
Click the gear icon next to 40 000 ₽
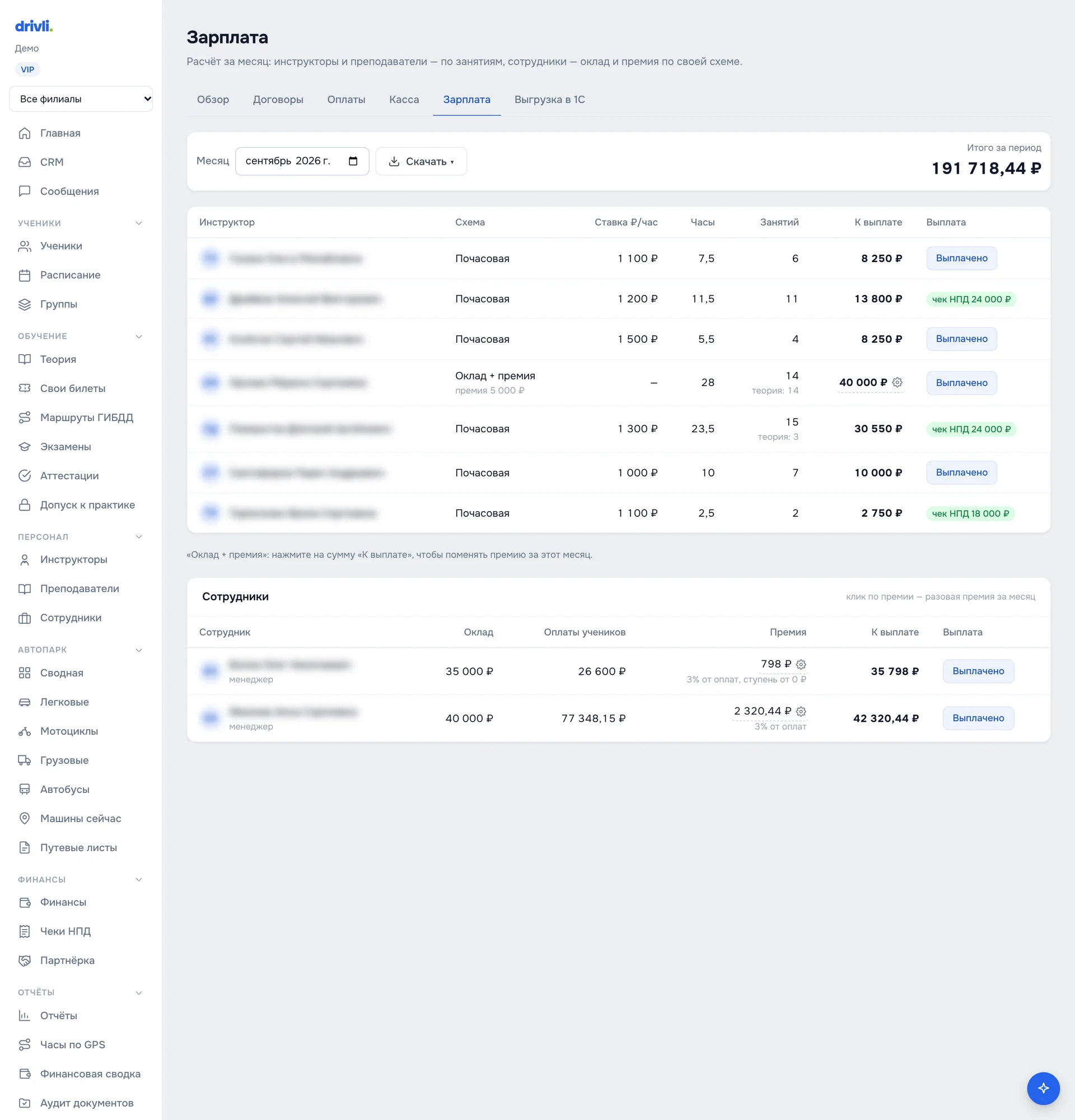[x=898, y=382]
